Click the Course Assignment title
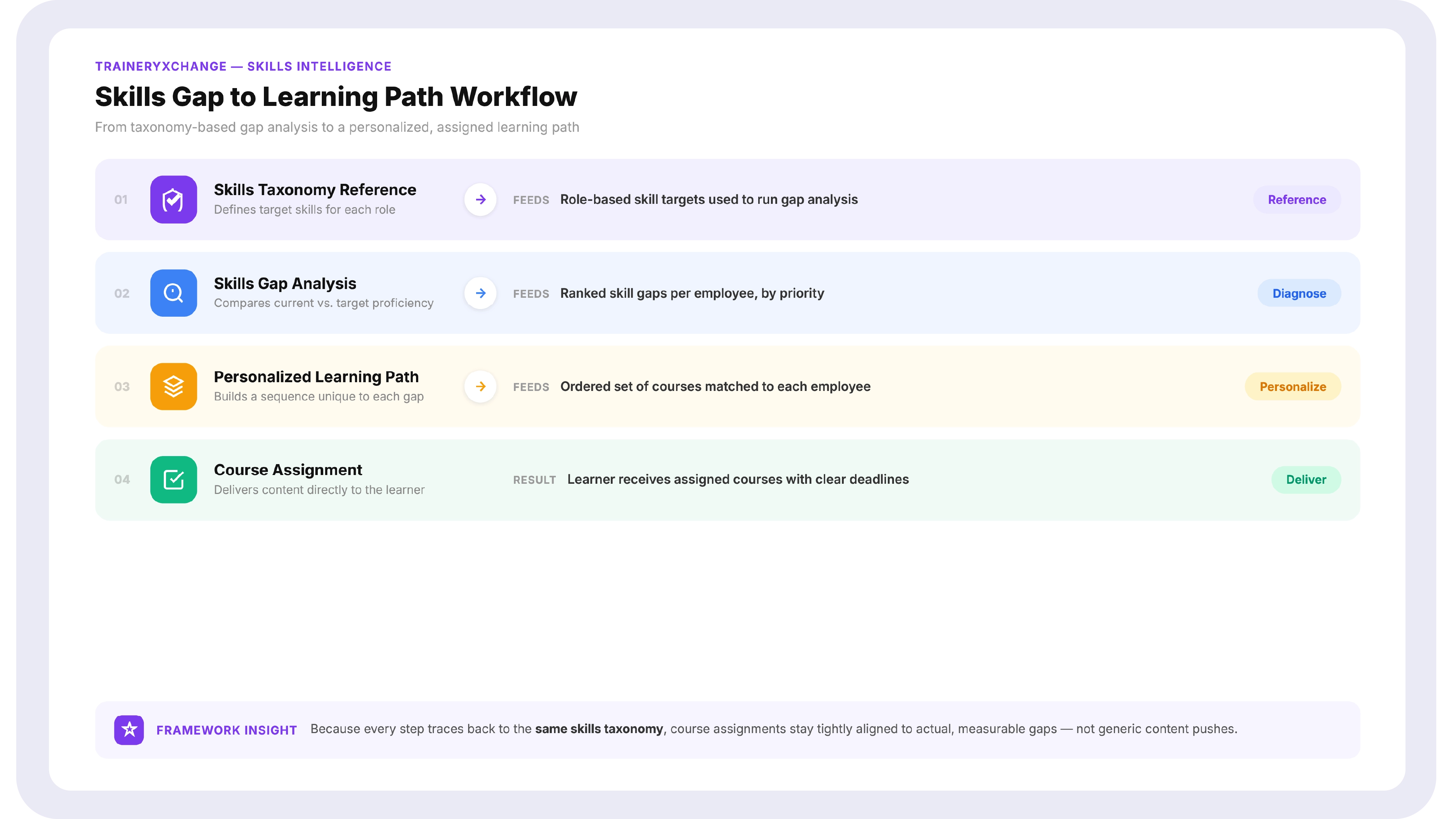 (288, 470)
